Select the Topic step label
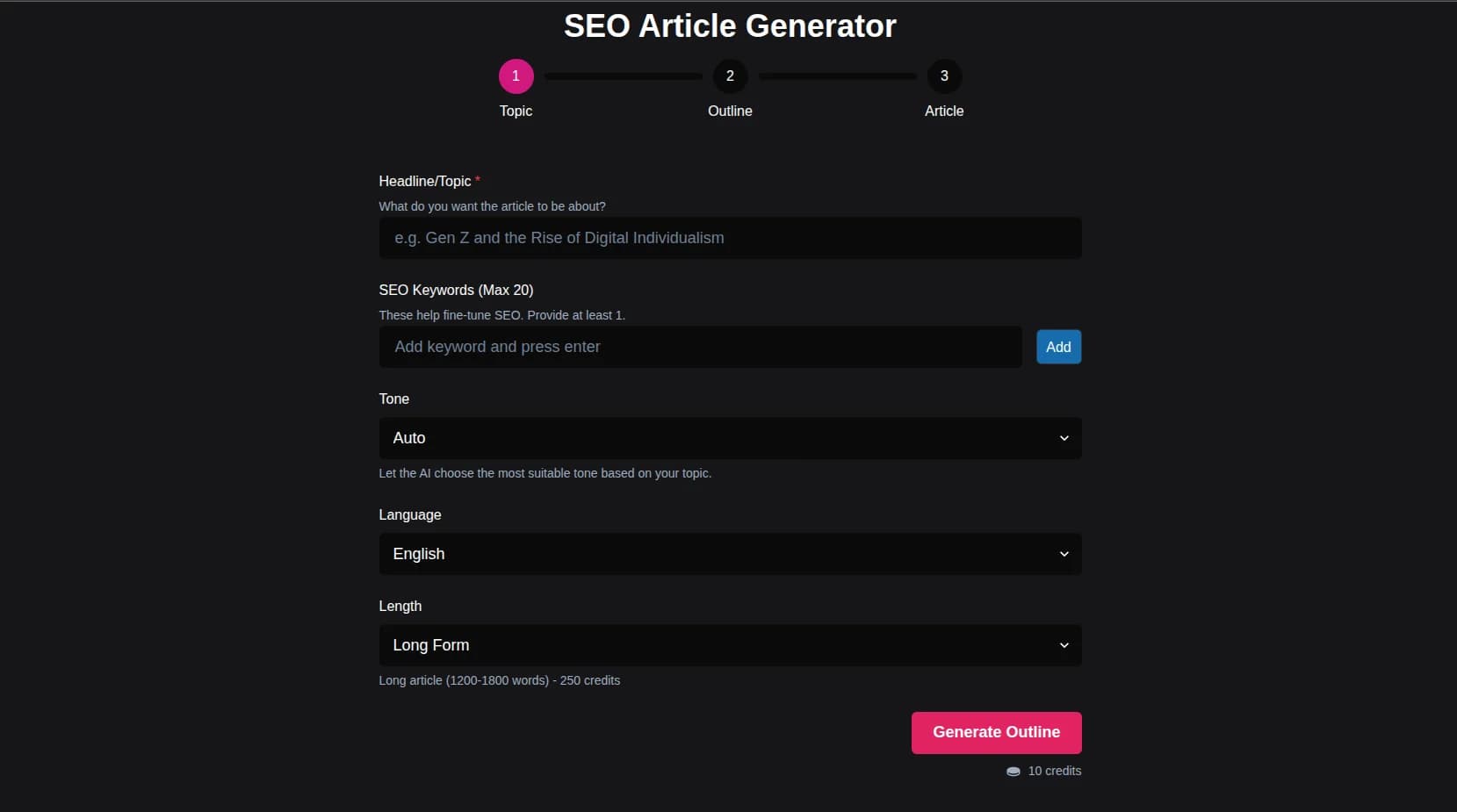This screenshot has height=812, width=1457. (516, 111)
